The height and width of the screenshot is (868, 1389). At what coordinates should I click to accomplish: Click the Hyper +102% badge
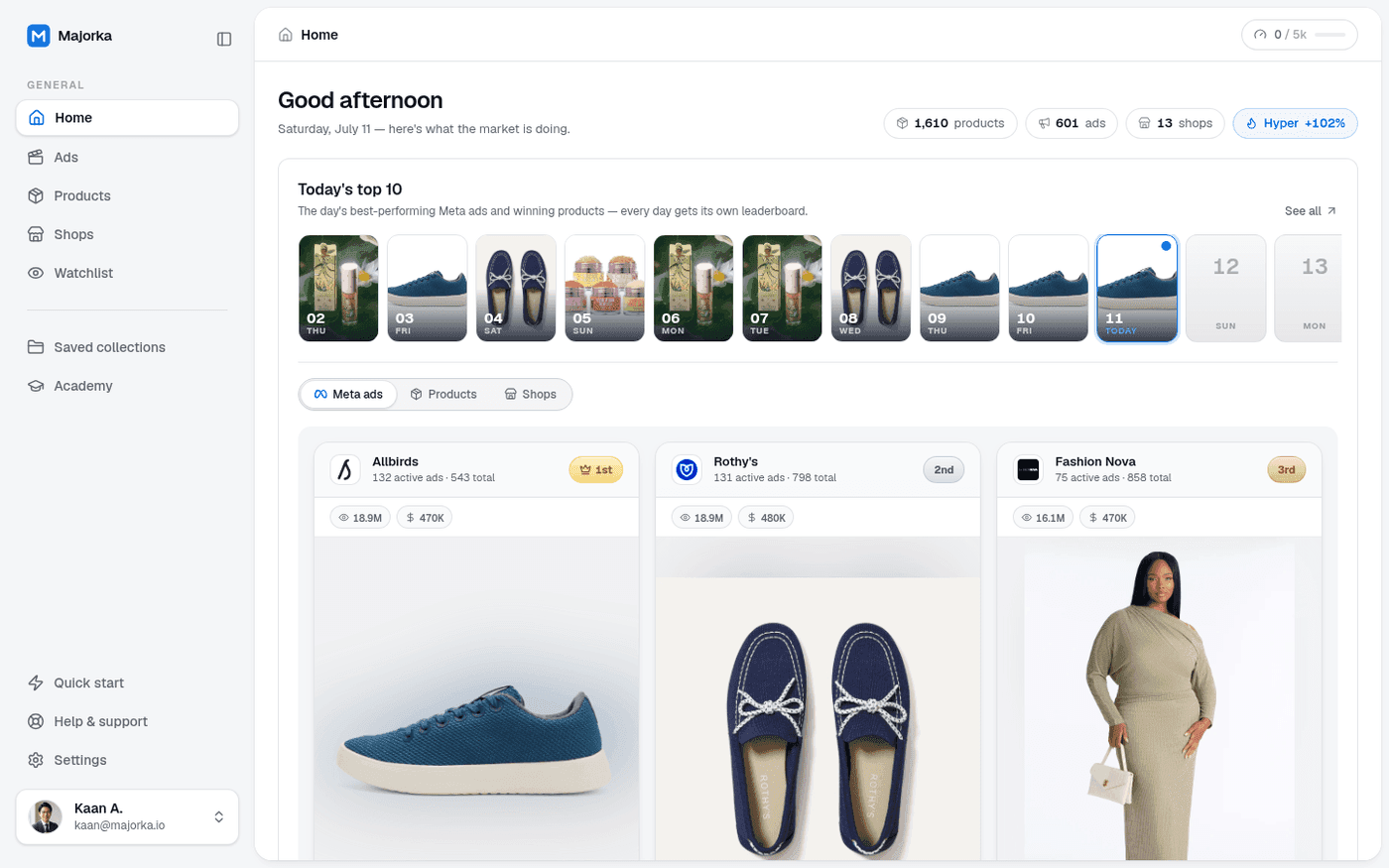(1295, 123)
